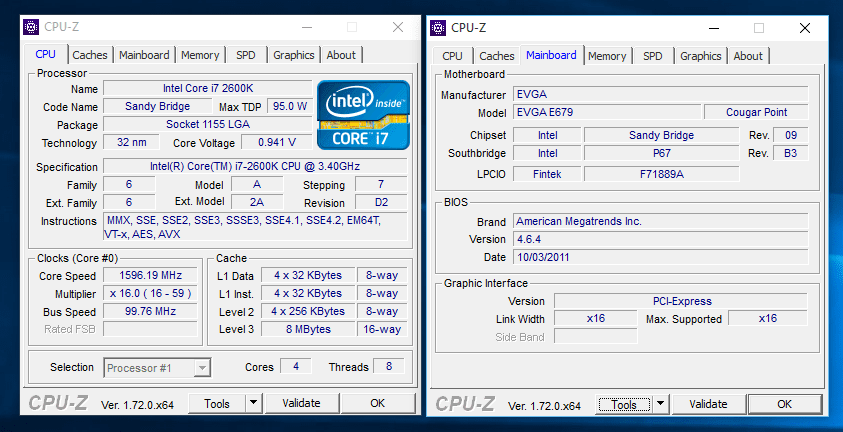843x432 pixels.
Task: Click the Sandy Bridge code name field
Action: [x=157, y=106]
